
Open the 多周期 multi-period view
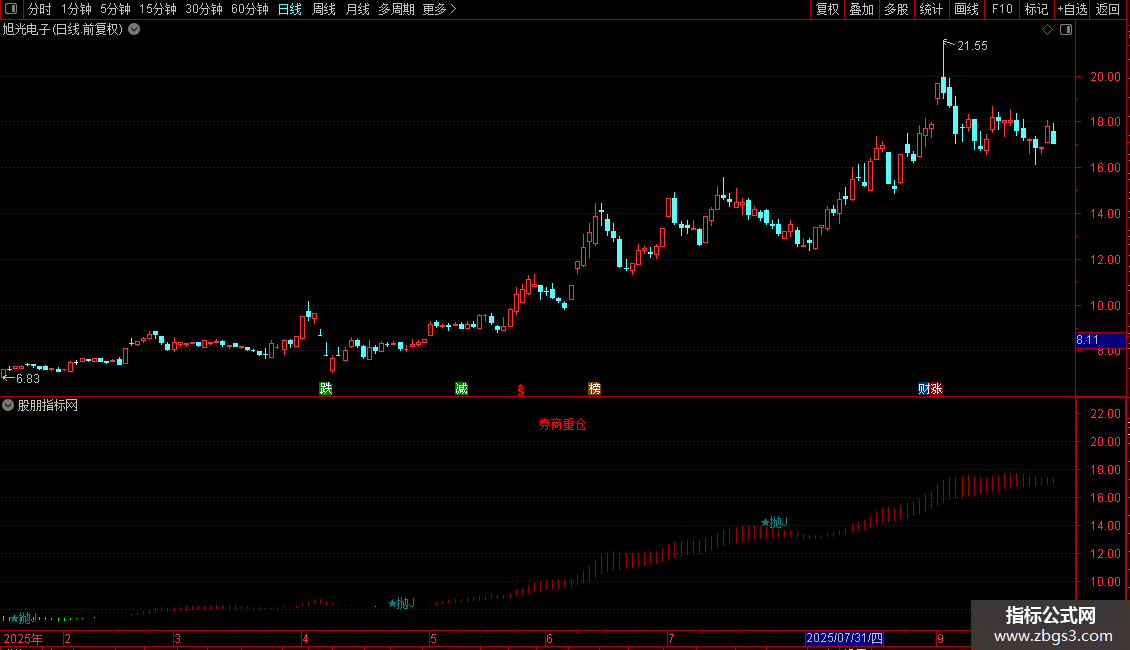coord(396,9)
